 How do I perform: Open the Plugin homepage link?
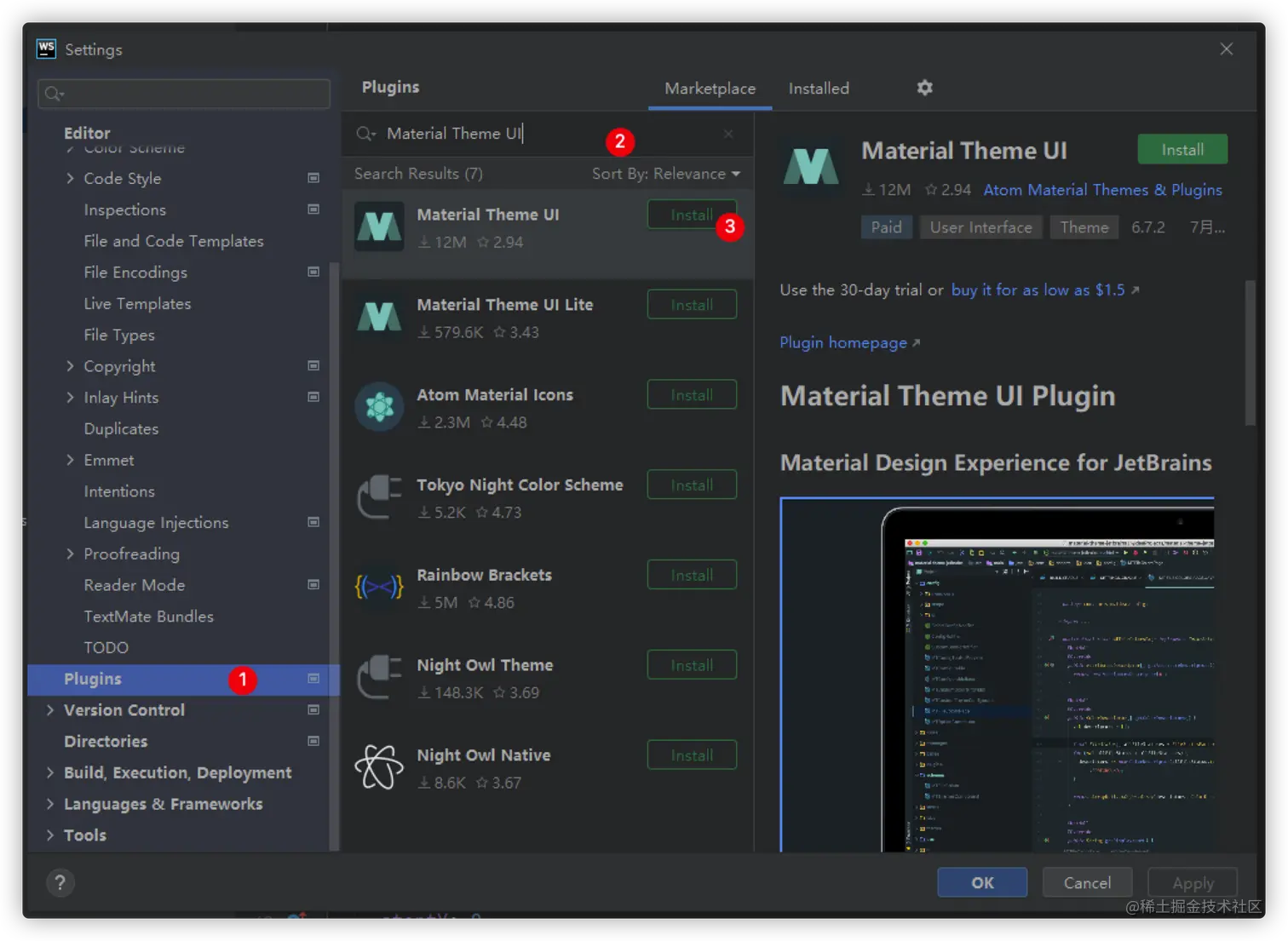click(x=849, y=342)
